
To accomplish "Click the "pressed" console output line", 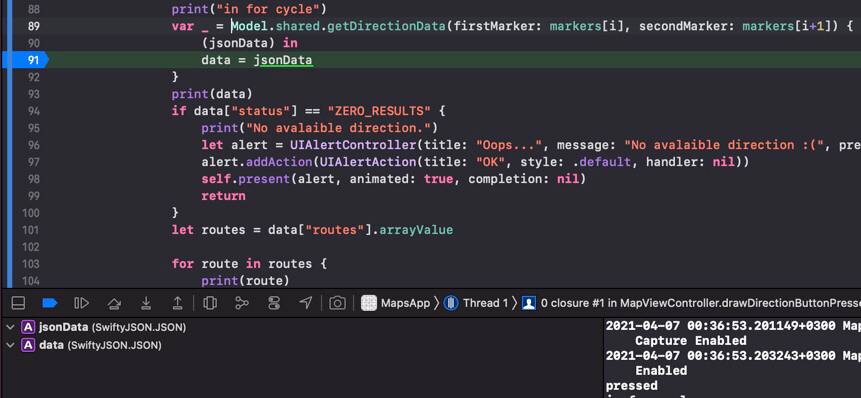I will (x=631, y=385).
